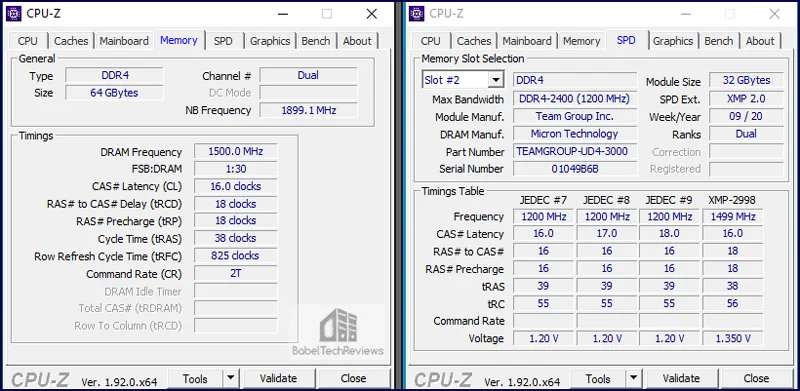Click the tRCD 18 clocks value
This screenshot has height=391, width=800.
(x=236, y=204)
